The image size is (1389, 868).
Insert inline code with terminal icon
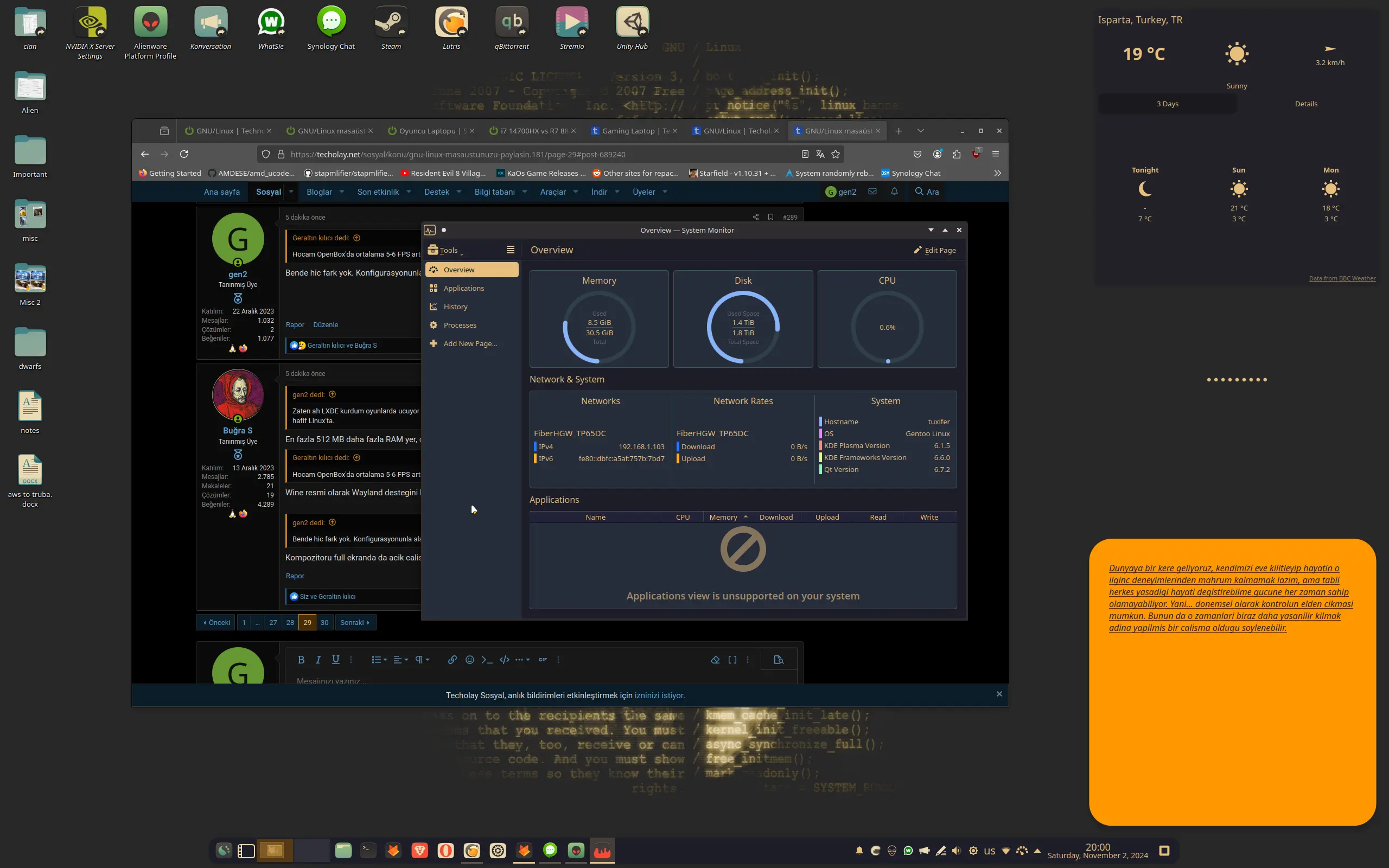(x=487, y=660)
